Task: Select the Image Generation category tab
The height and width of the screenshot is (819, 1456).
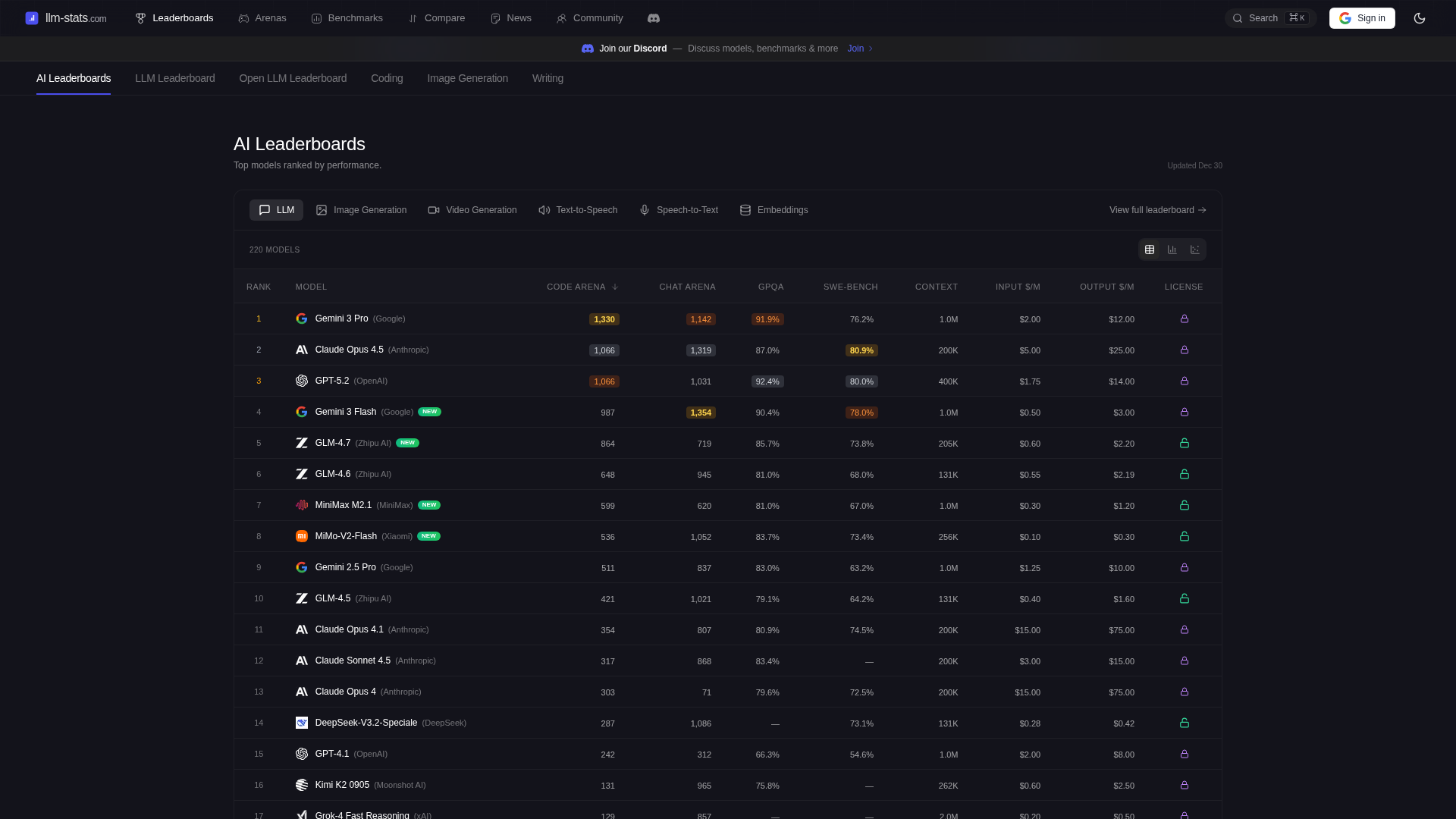Action: point(362,210)
